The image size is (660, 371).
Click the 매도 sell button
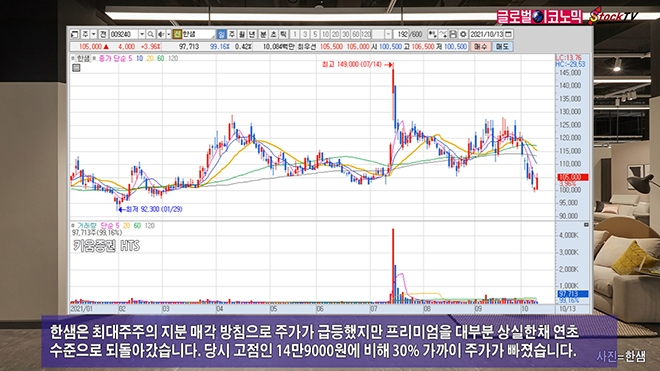[x=502, y=46]
